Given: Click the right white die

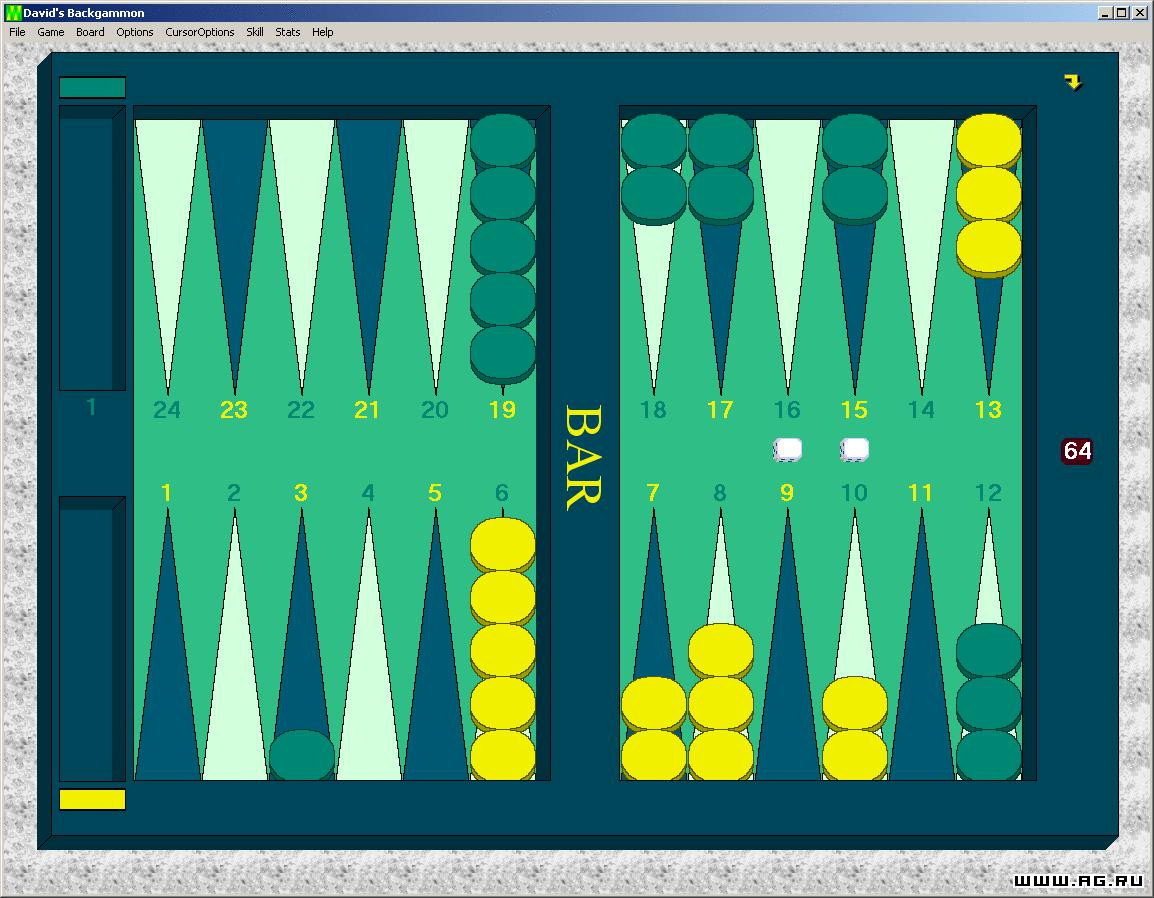Looking at the screenshot, I should coord(854,450).
